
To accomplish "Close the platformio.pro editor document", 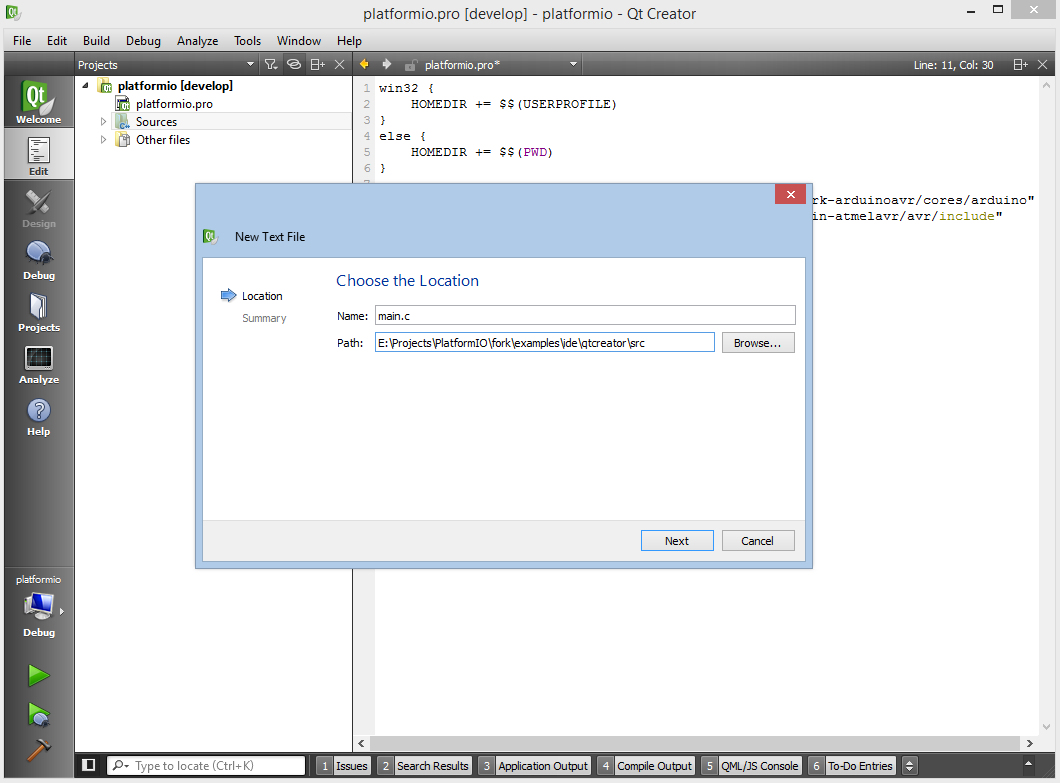I will (1042, 64).
